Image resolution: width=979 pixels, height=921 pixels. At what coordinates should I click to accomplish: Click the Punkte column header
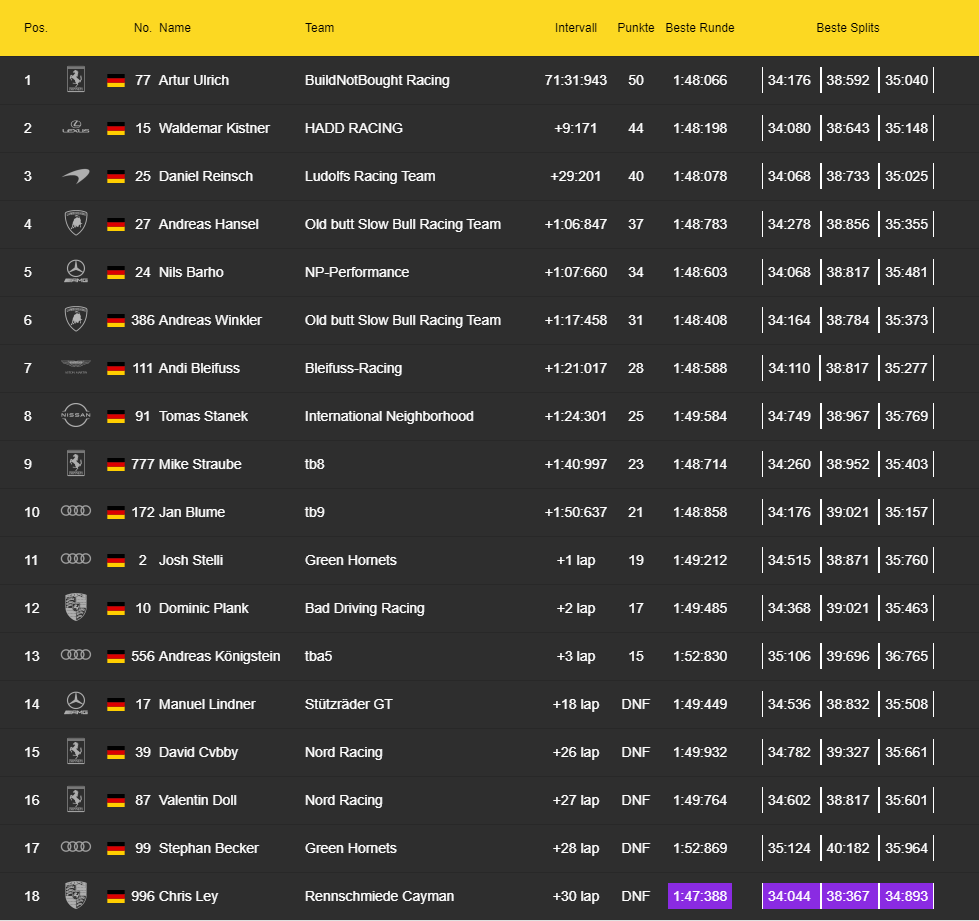coord(635,28)
